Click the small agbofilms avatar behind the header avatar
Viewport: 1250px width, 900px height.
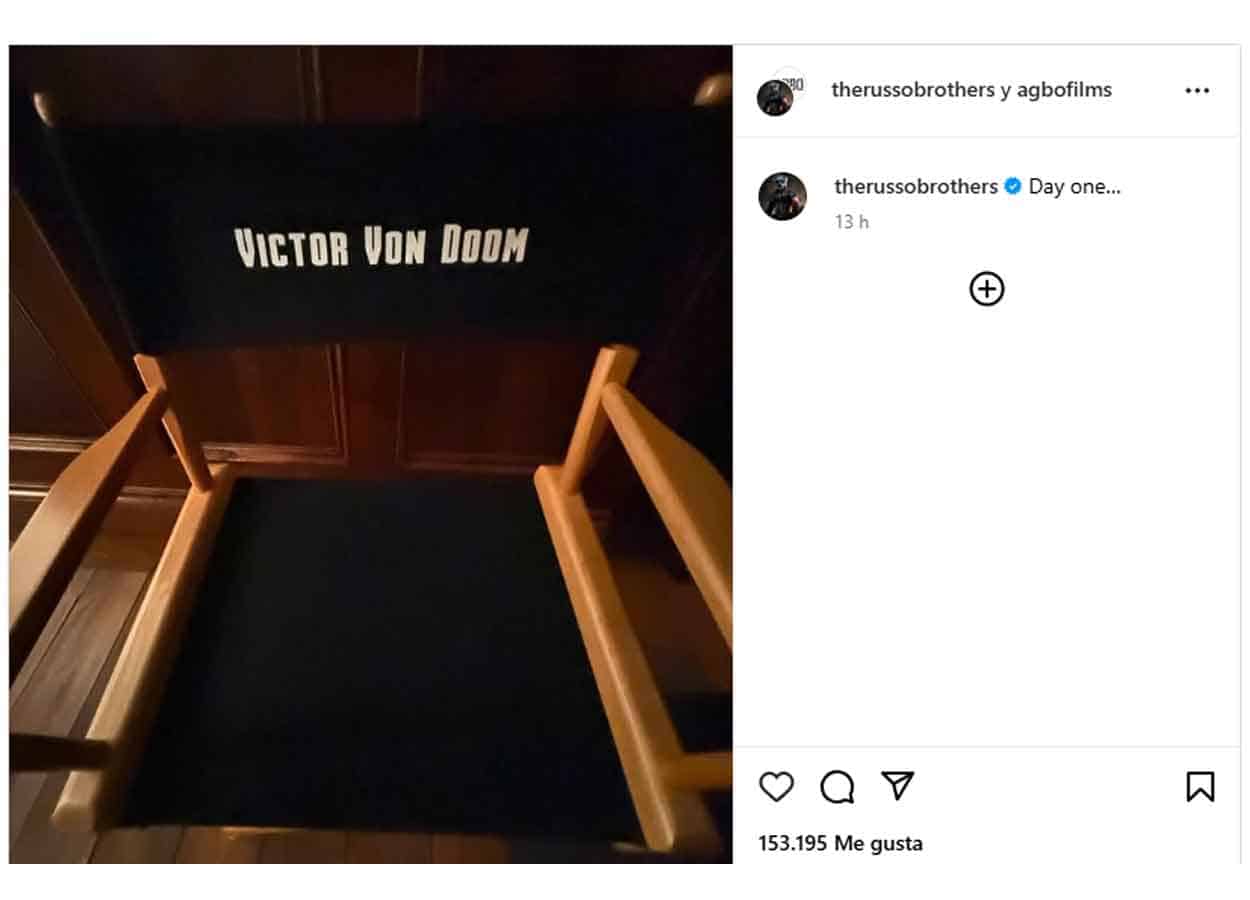[792, 81]
